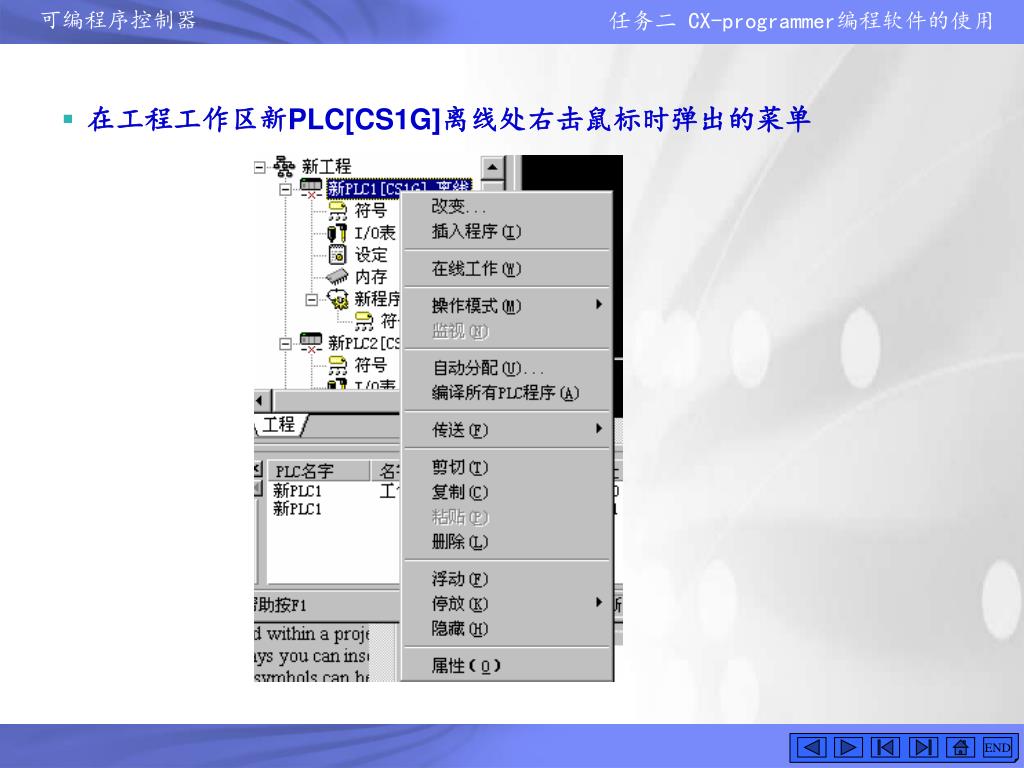Select 符号 label under 新PLC1

point(370,210)
